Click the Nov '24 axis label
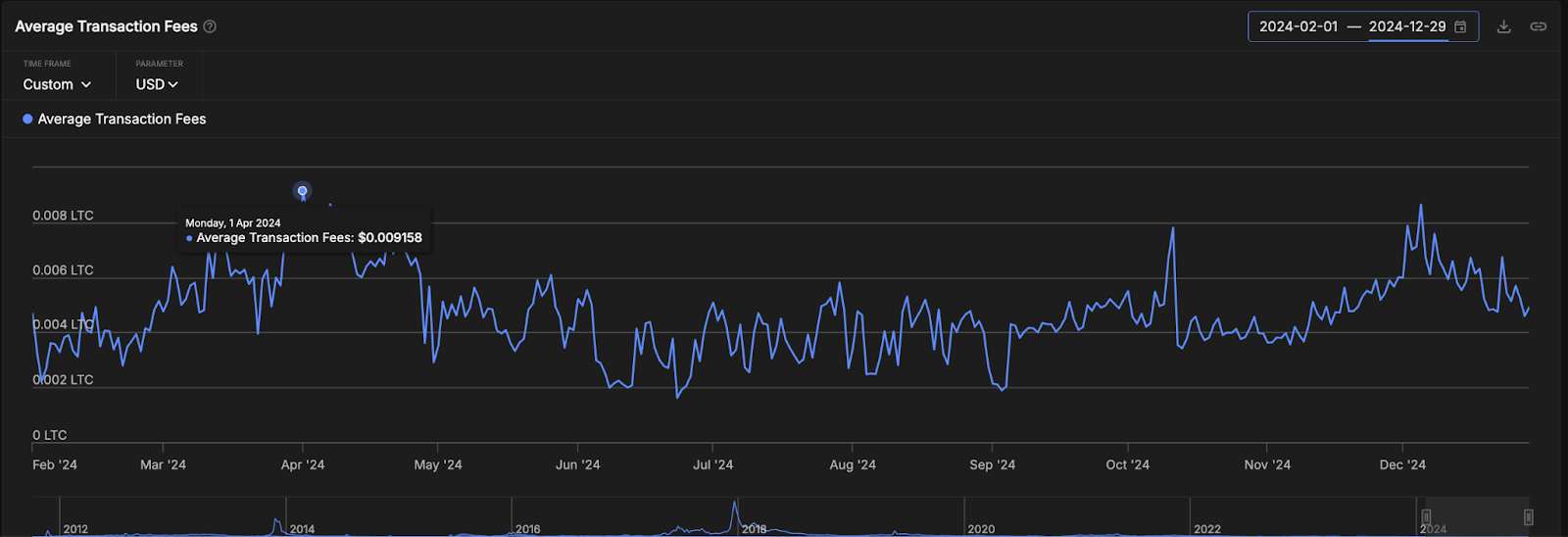This screenshot has width=1568, height=537. coord(1267,464)
